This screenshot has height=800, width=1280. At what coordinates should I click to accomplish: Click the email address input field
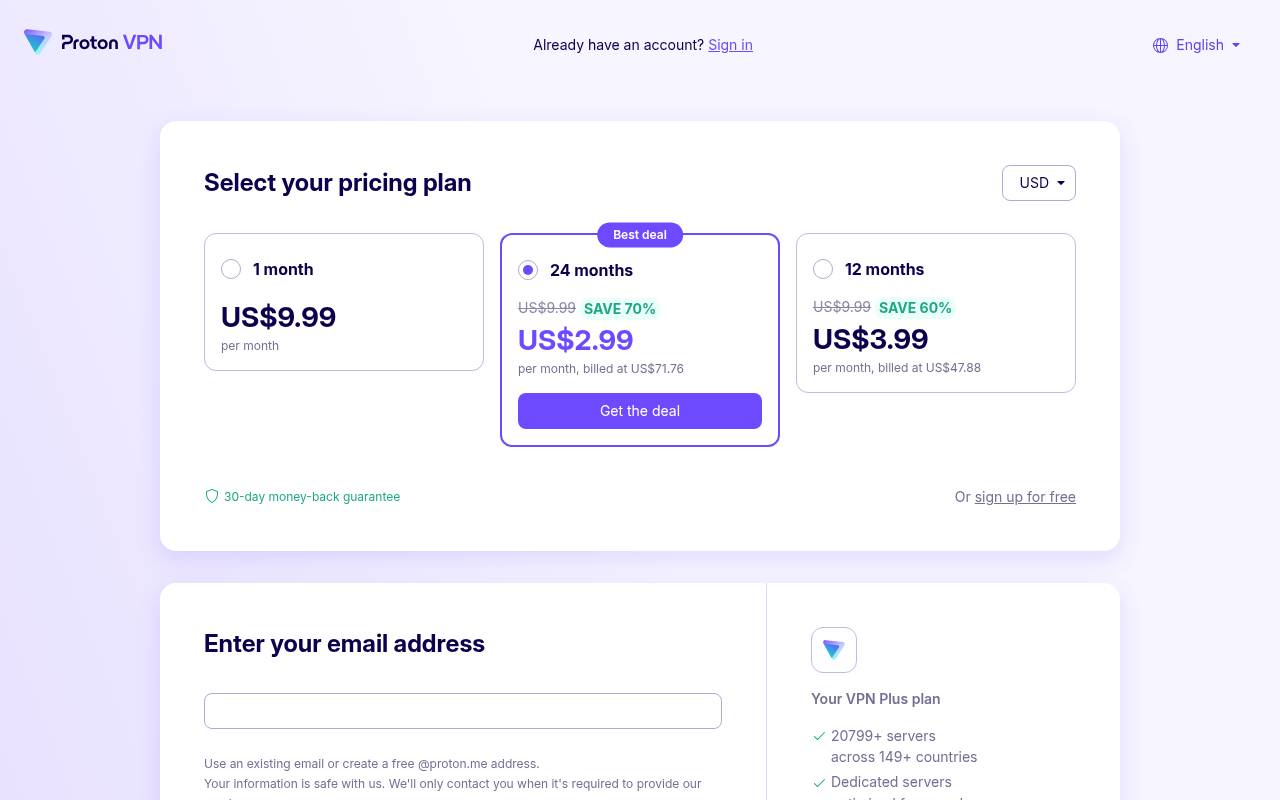click(463, 711)
